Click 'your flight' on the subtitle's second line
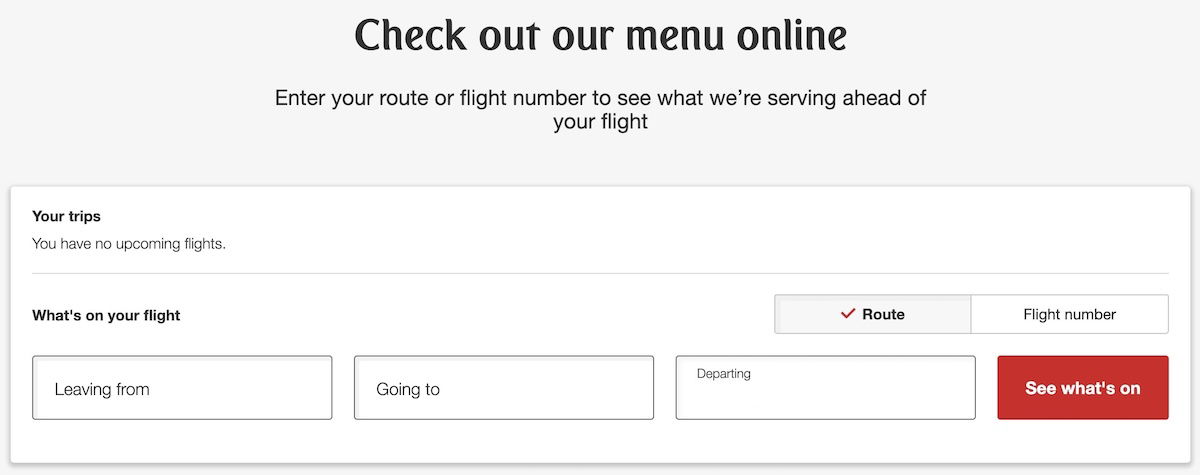The height and width of the screenshot is (475, 1200). click(600, 122)
